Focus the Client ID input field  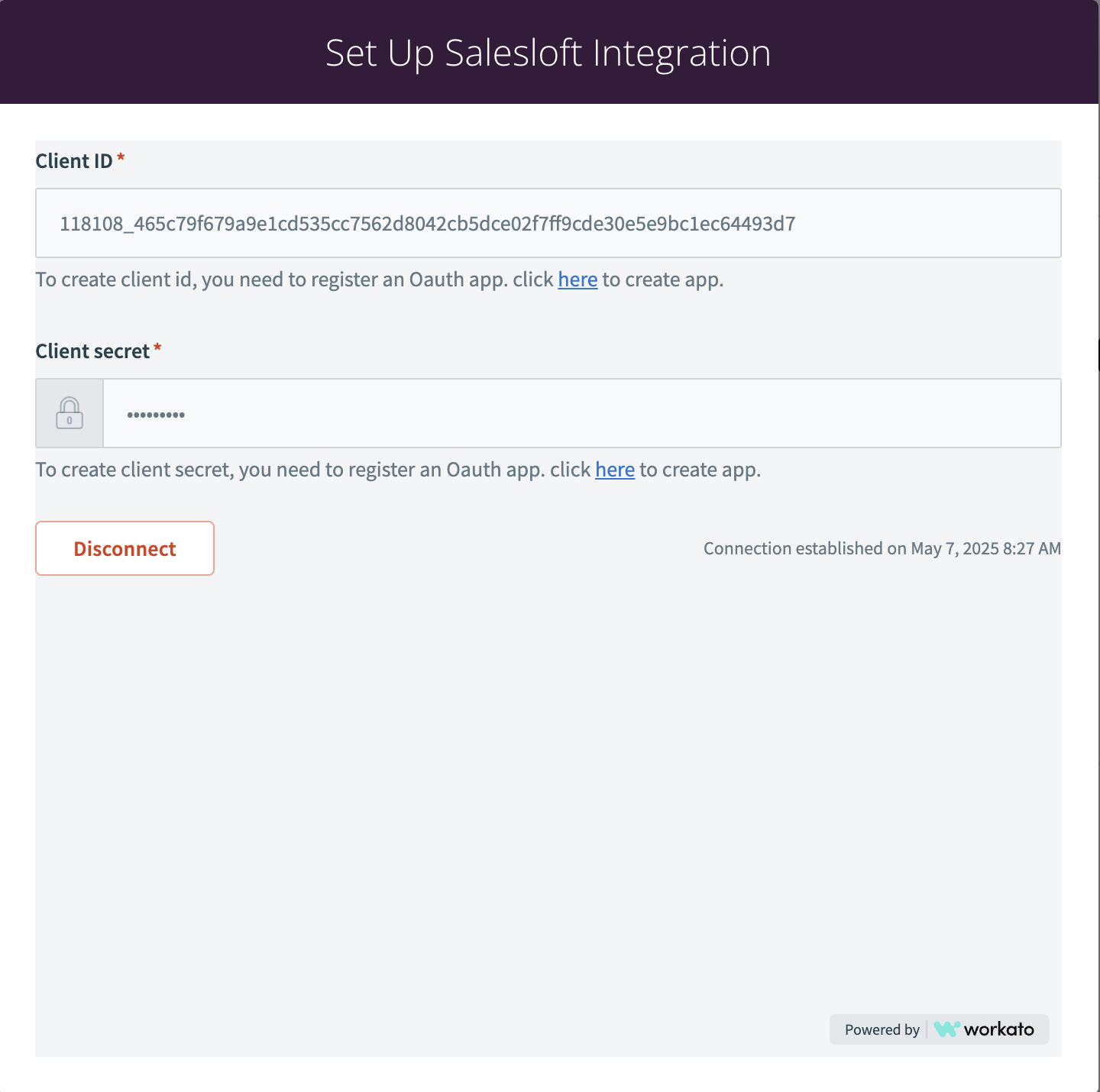[548, 223]
